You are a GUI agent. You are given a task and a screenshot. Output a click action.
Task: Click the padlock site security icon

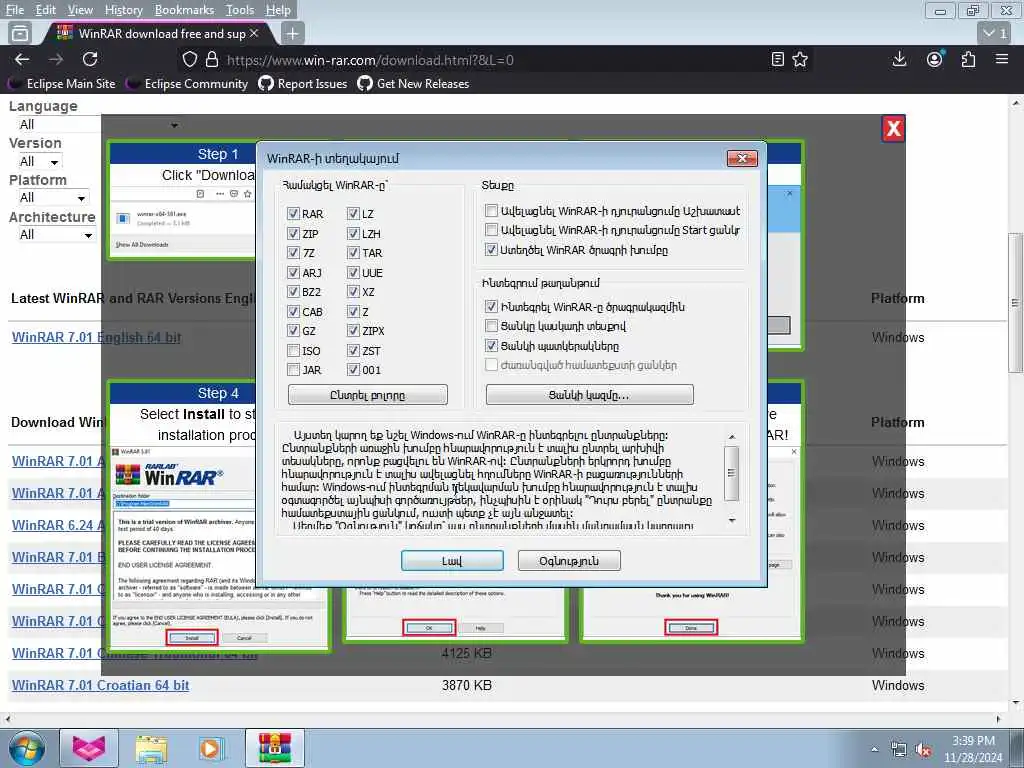tap(212, 60)
